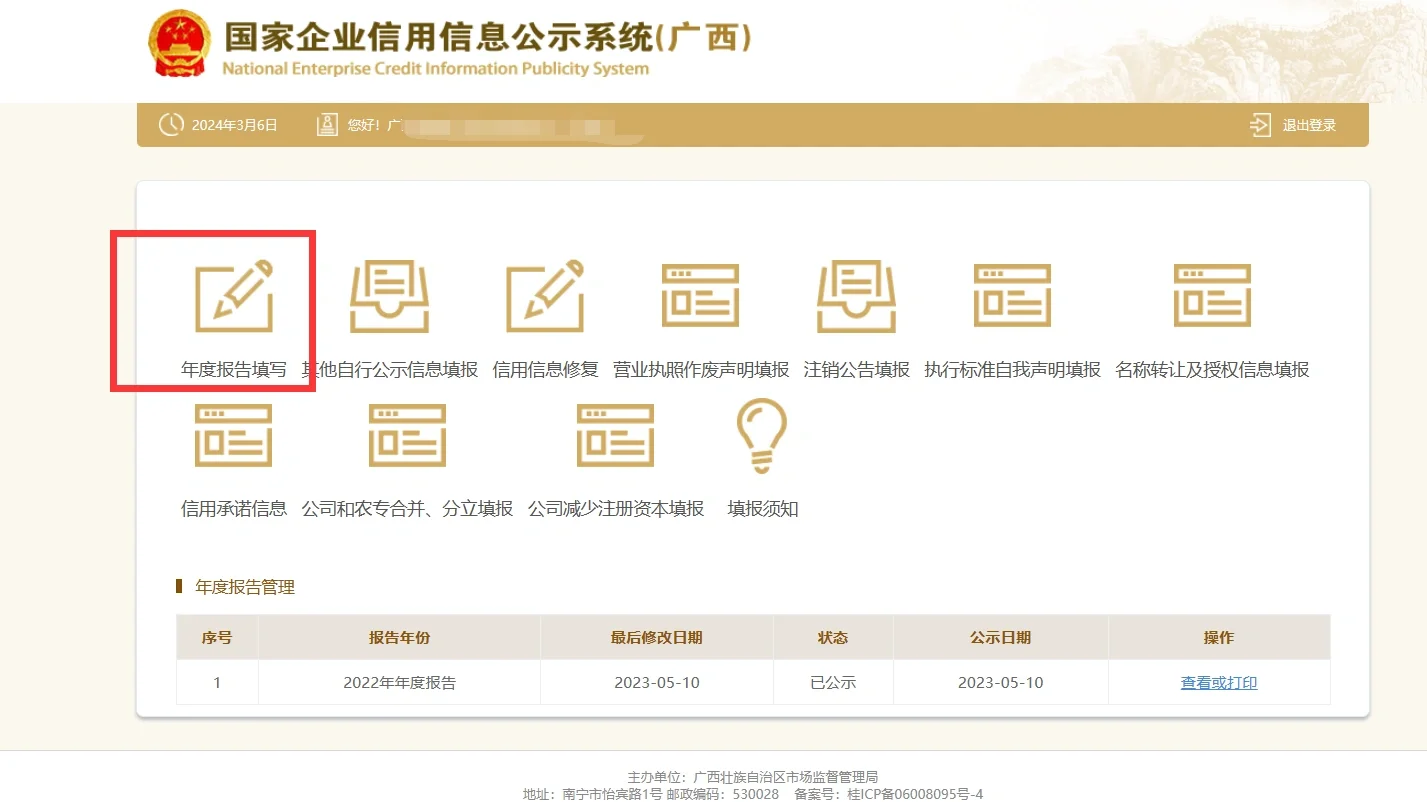Viewport: 1427px width, 802px height.
Task: Click the 信用信息修复 label
Action: [546, 370]
